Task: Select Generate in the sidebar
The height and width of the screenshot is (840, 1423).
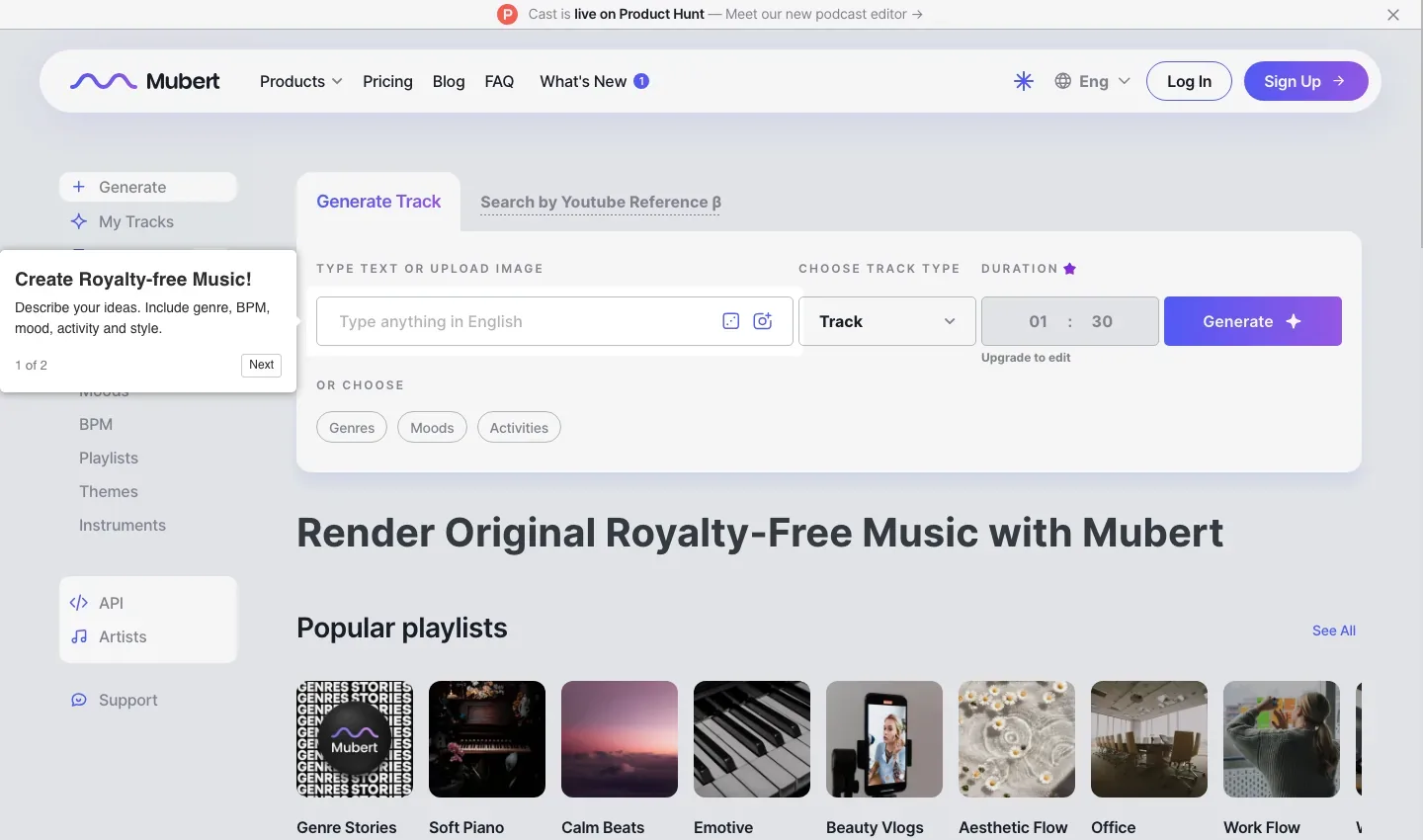Action: 148,187
